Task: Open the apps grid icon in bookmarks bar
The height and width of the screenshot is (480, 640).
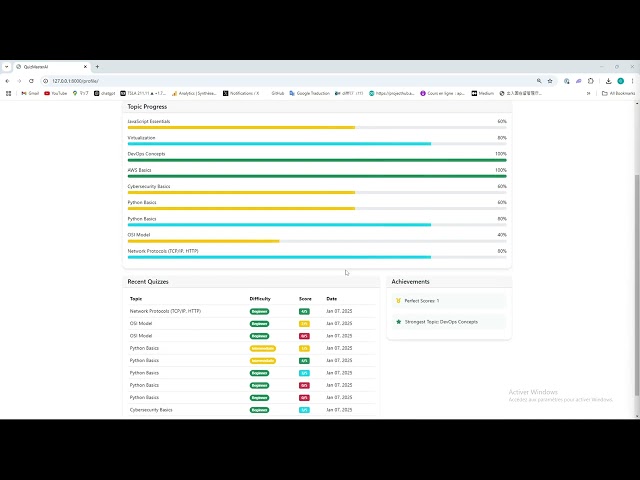Action: pyautogui.click(x=8, y=93)
